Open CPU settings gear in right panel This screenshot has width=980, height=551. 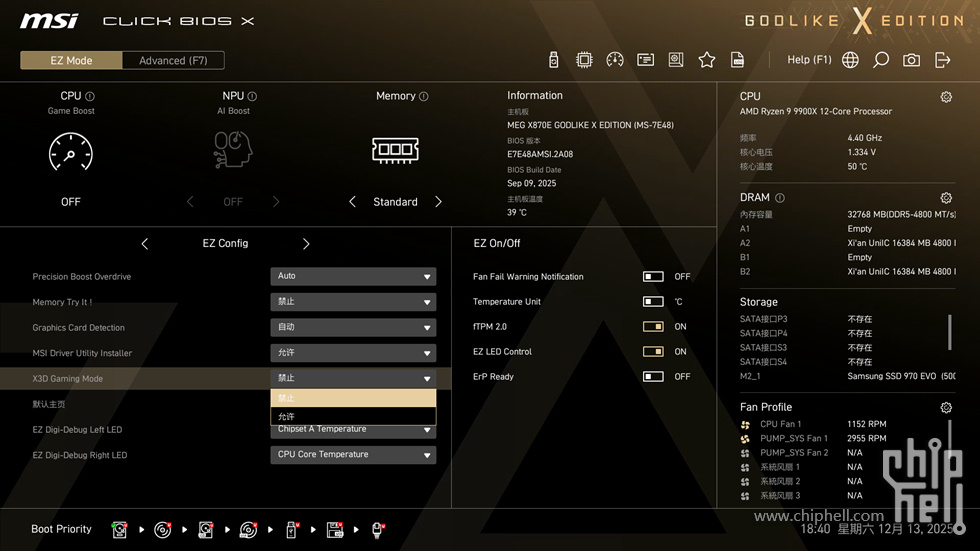tap(946, 97)
